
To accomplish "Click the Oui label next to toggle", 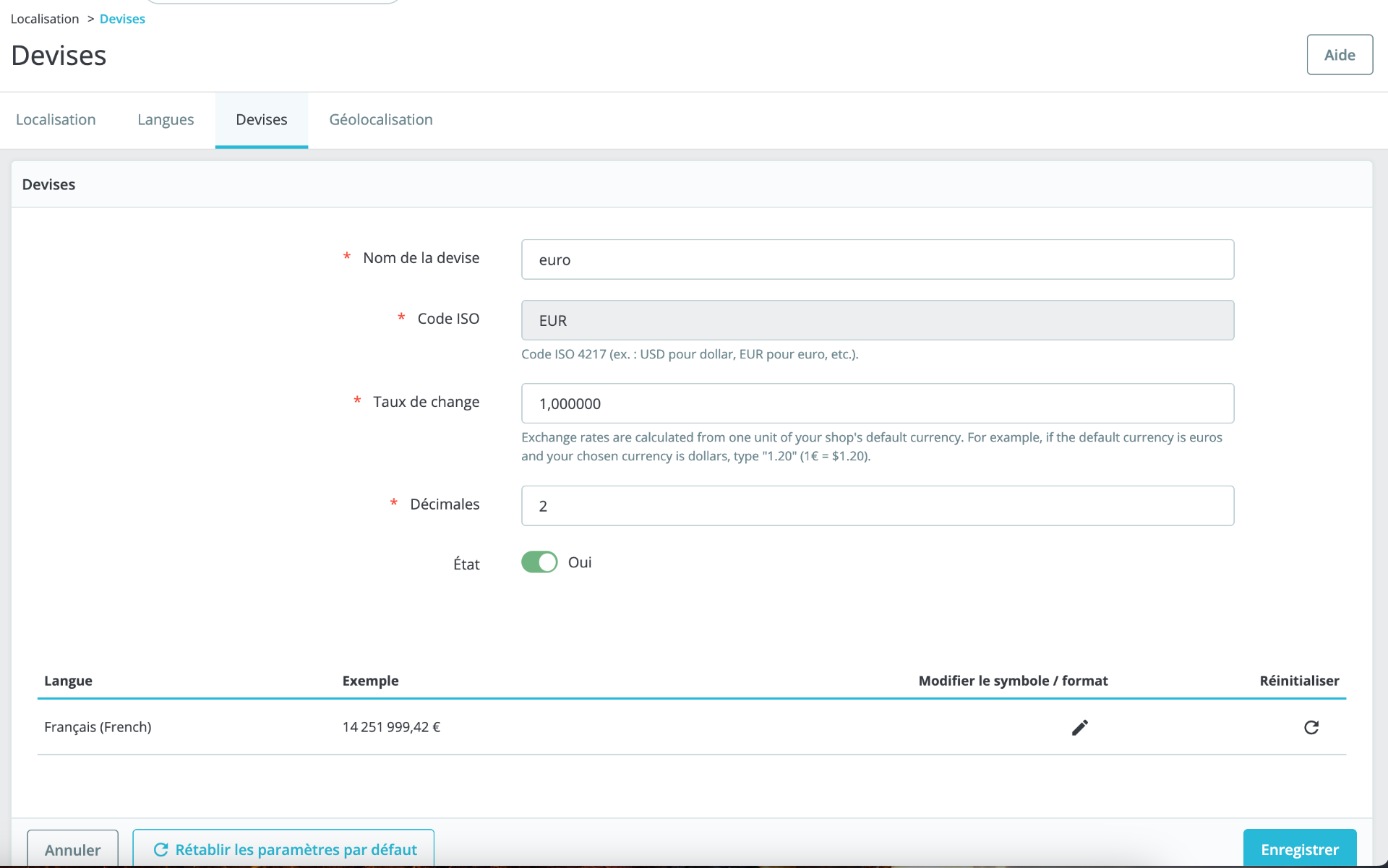I will click(x=580, y=562).
